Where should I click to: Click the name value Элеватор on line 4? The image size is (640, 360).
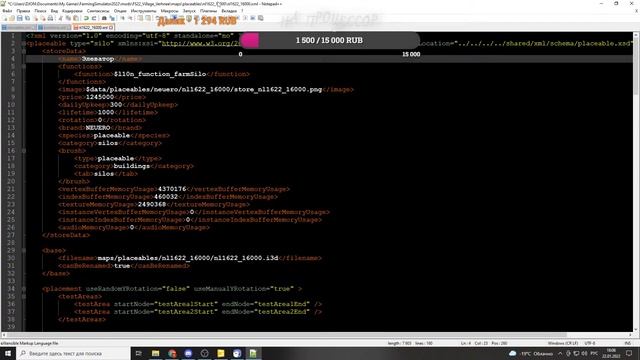(x=98, y=59)
